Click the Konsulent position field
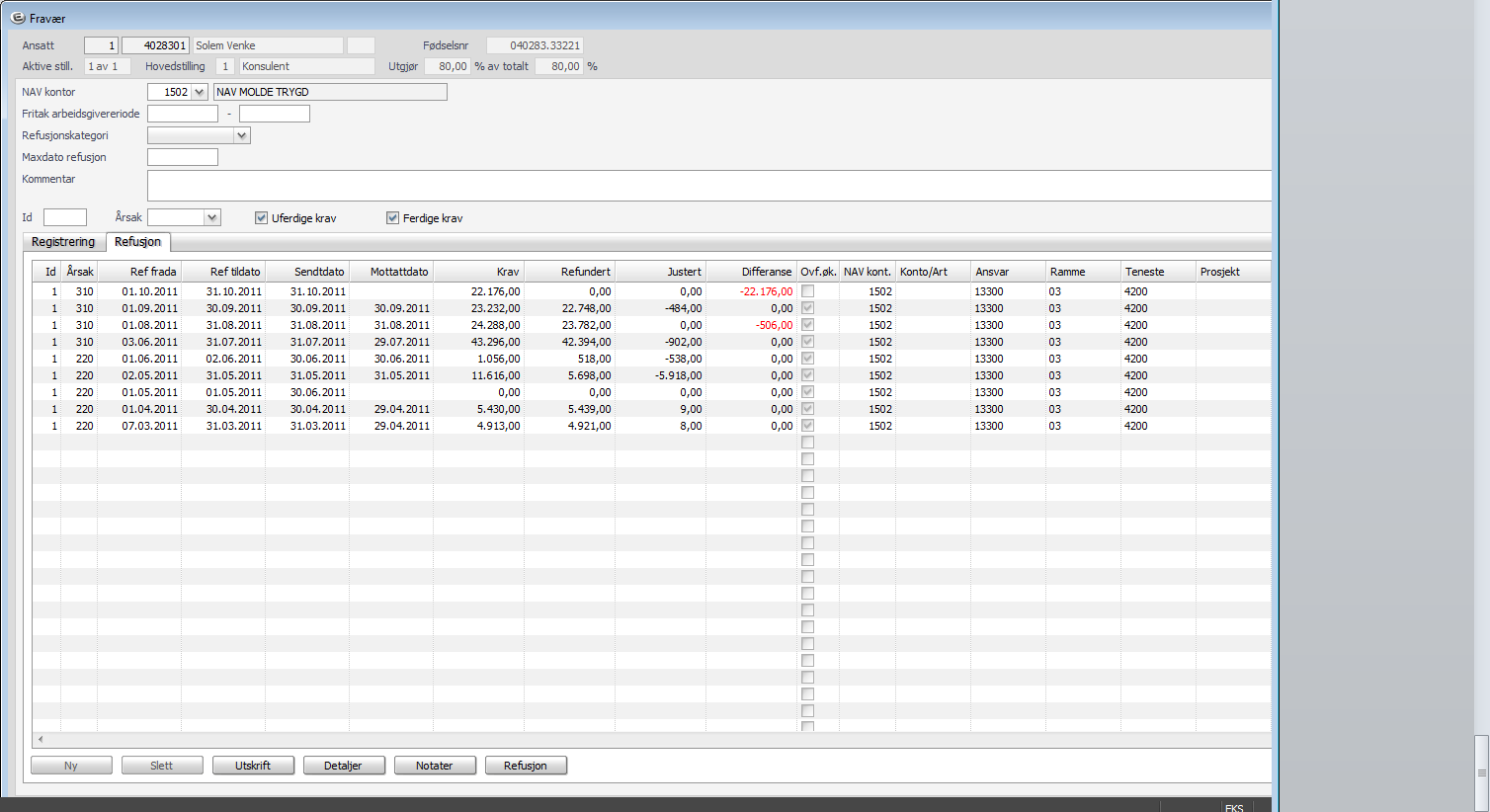1490x812 pixels. coord(306,66)
